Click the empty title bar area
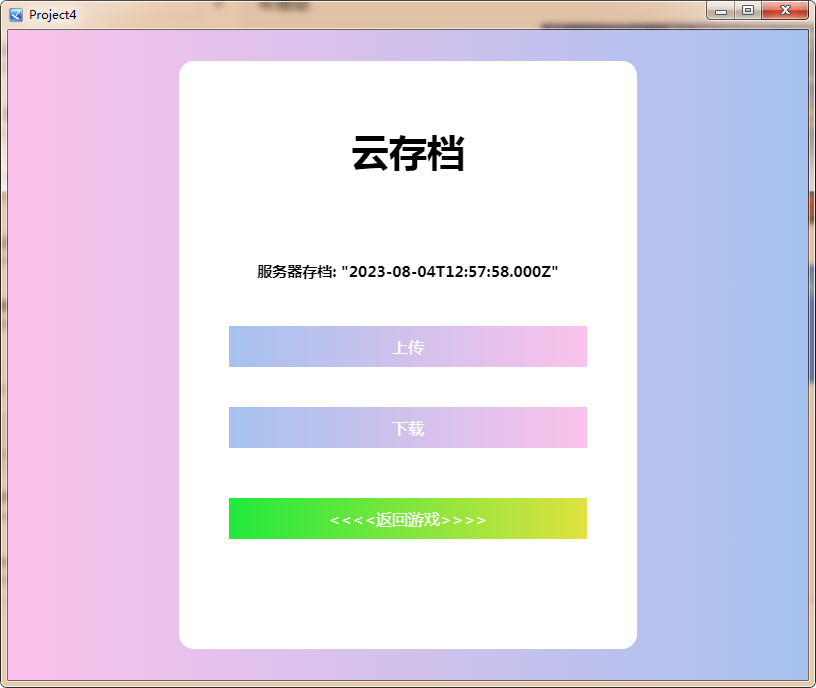Screen dimensions: 816x688 coord(390,15)
